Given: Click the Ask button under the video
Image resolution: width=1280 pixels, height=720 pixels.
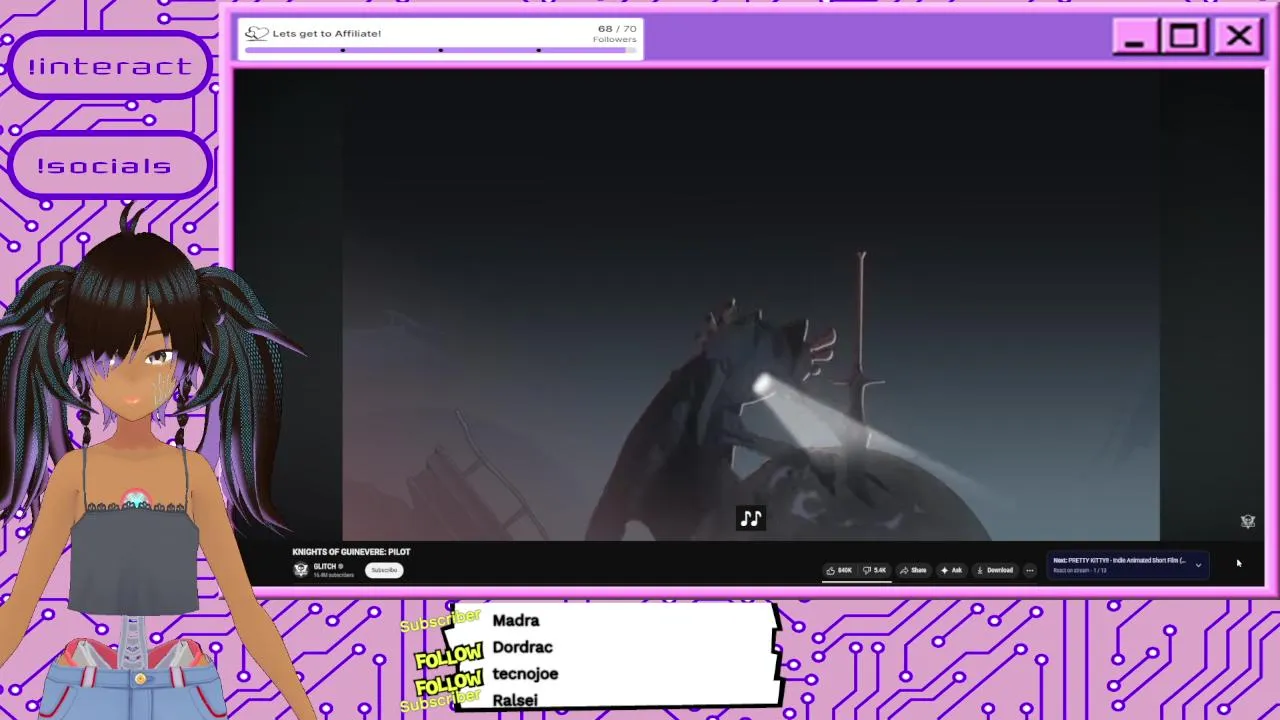Looking at the screenshot, I should 951,570.
